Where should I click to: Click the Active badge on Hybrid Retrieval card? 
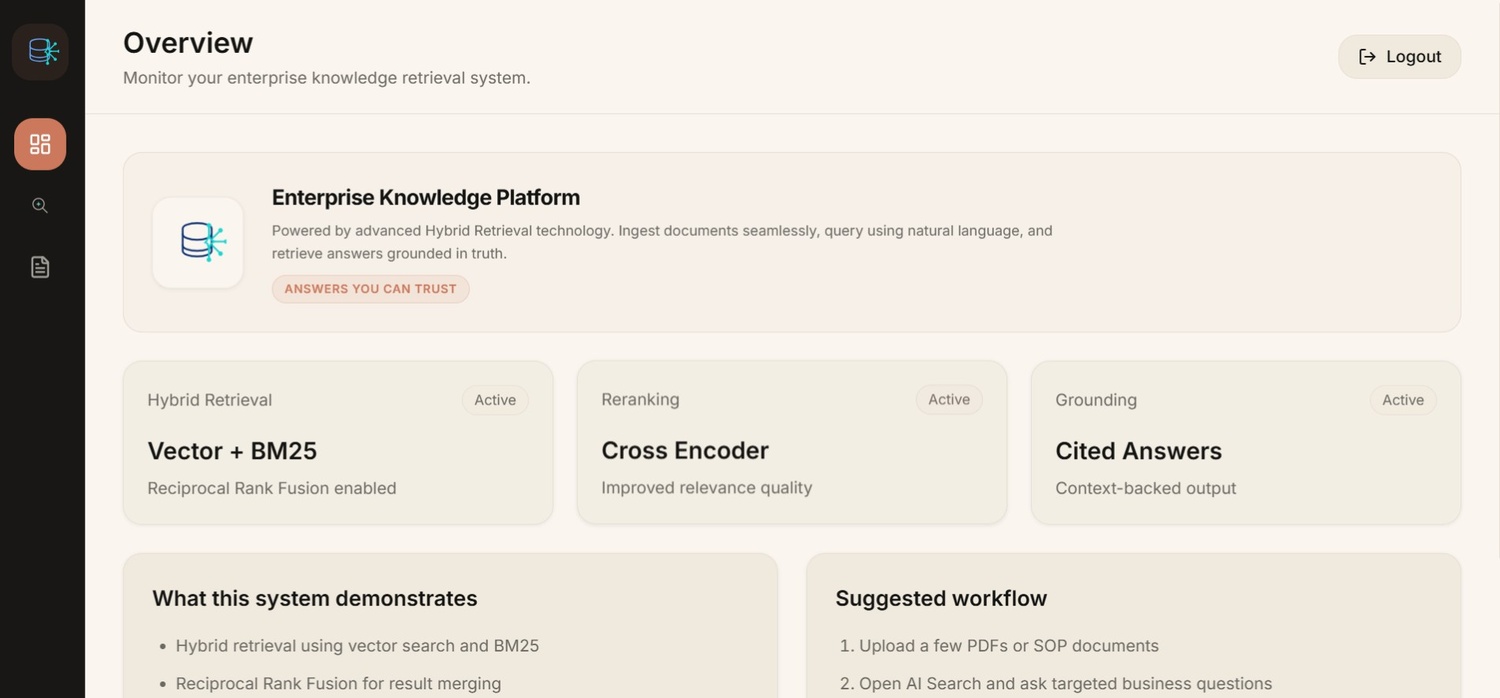click(x=495, y=400)
